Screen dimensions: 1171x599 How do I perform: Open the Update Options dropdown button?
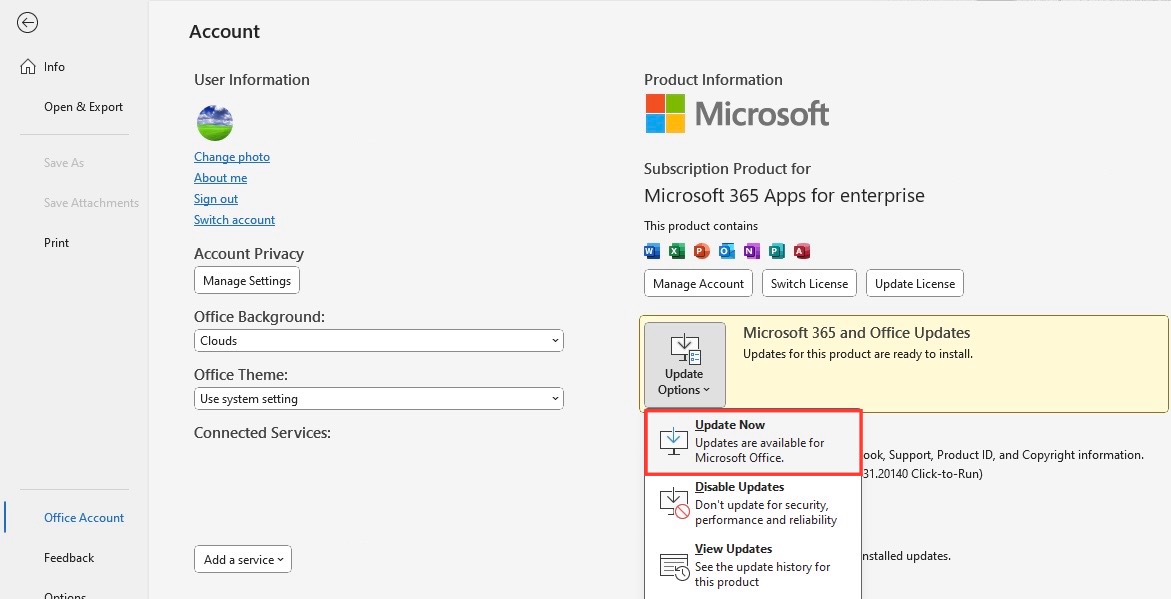[684, 365]
